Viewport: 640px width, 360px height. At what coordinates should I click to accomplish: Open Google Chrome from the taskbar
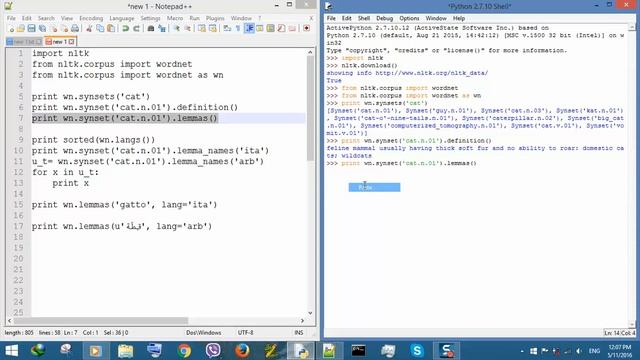click(x=184, y=351)
